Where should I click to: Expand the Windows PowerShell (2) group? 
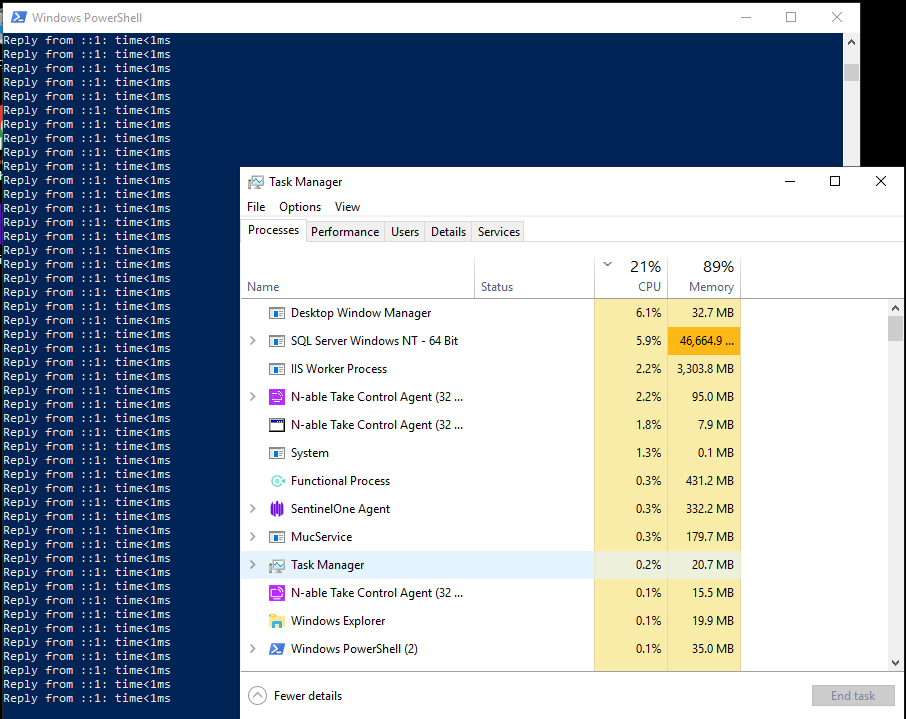253,649
